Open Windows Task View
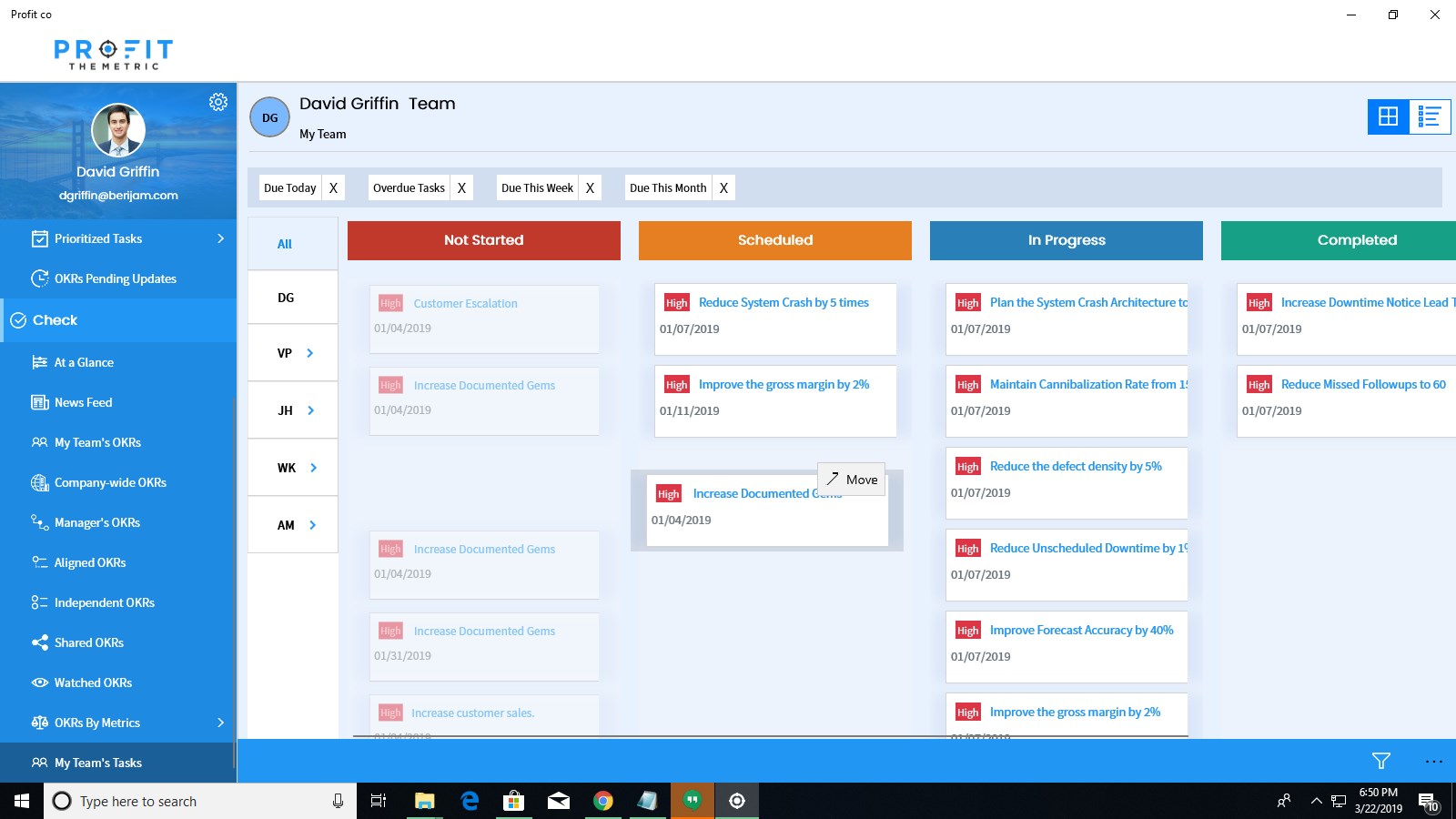This screenshot has width=1456, height=819. coord(379,801)
